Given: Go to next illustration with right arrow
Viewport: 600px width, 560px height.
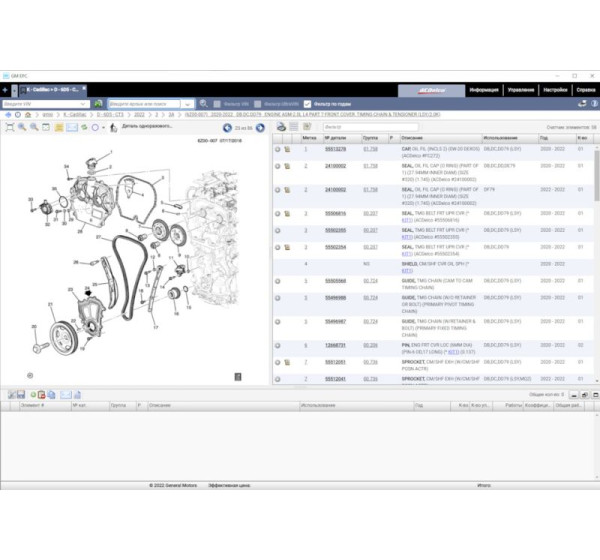Looking at the screenshot, I should tap(261, 127).
